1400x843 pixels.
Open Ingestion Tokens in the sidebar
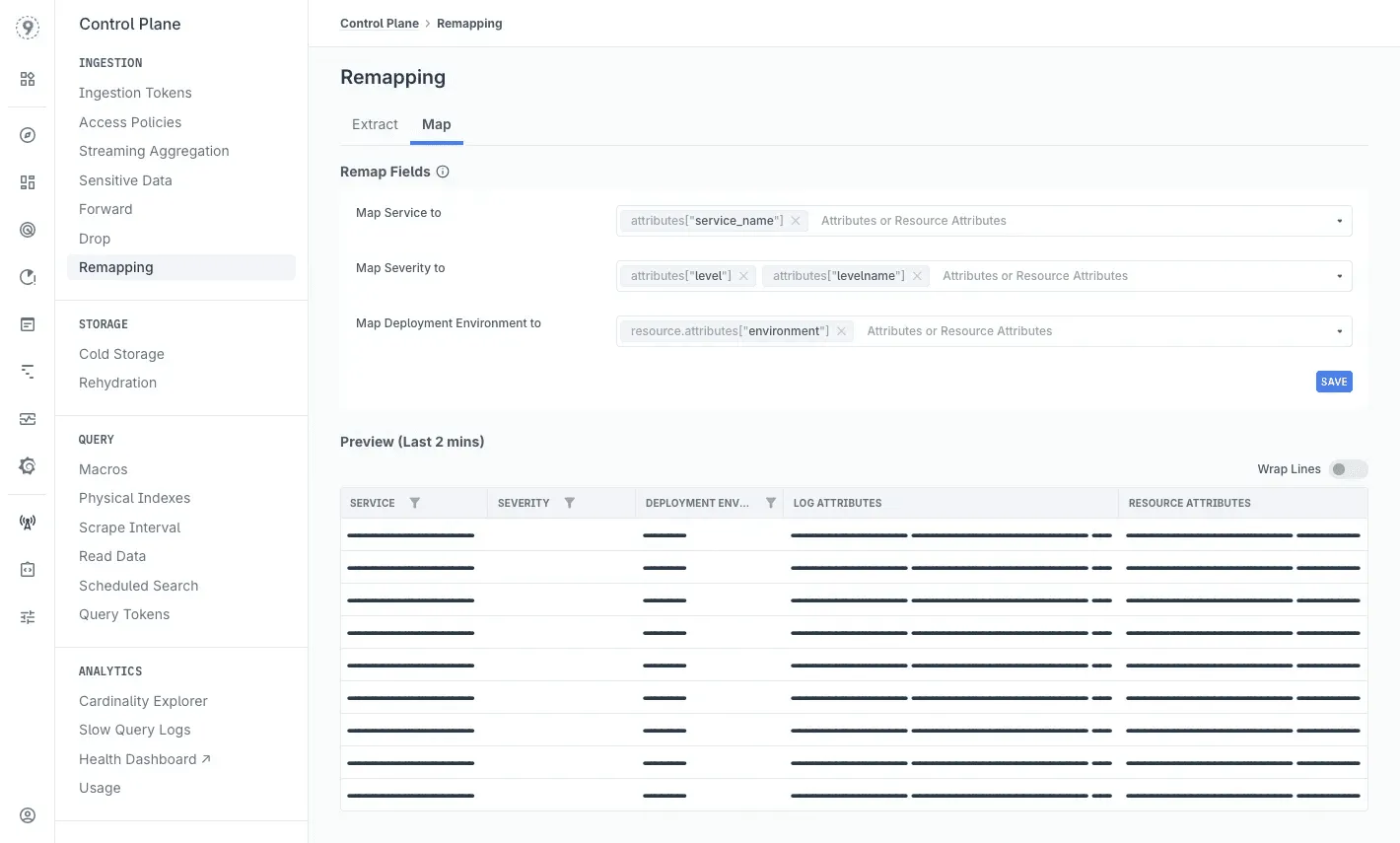(135, 93)
